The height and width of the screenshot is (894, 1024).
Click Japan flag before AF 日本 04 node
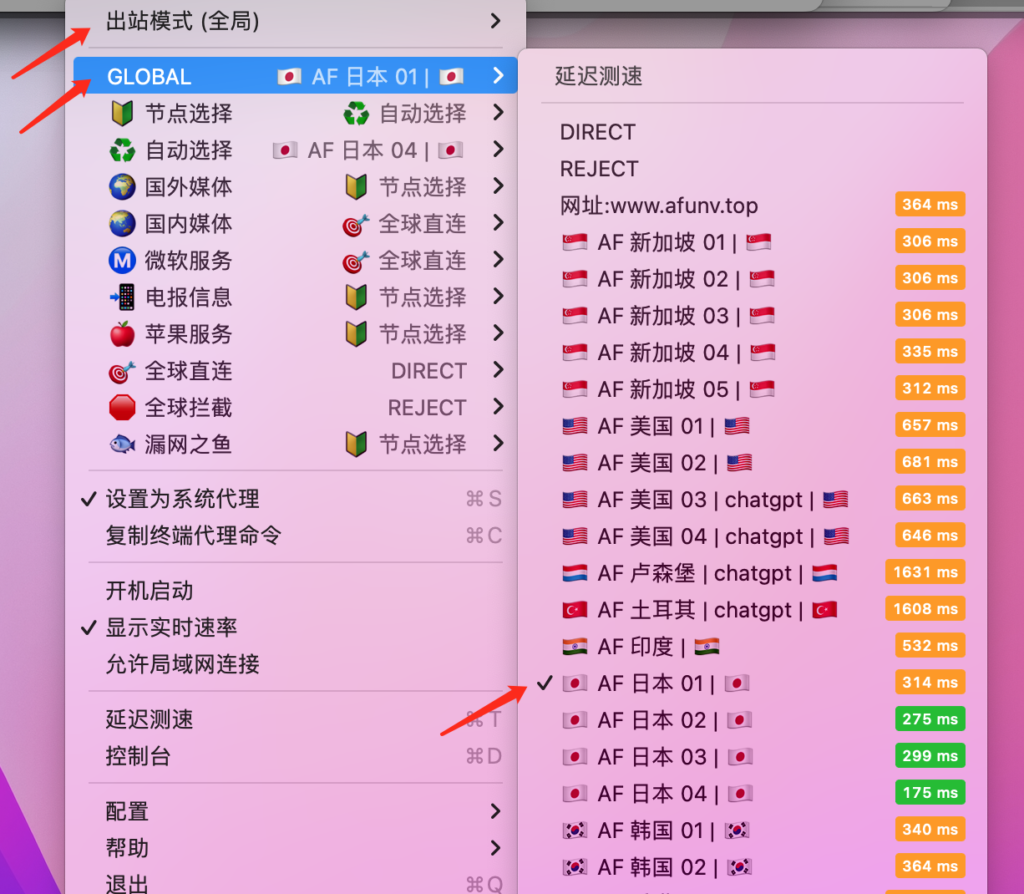click(x=575, y=794)
